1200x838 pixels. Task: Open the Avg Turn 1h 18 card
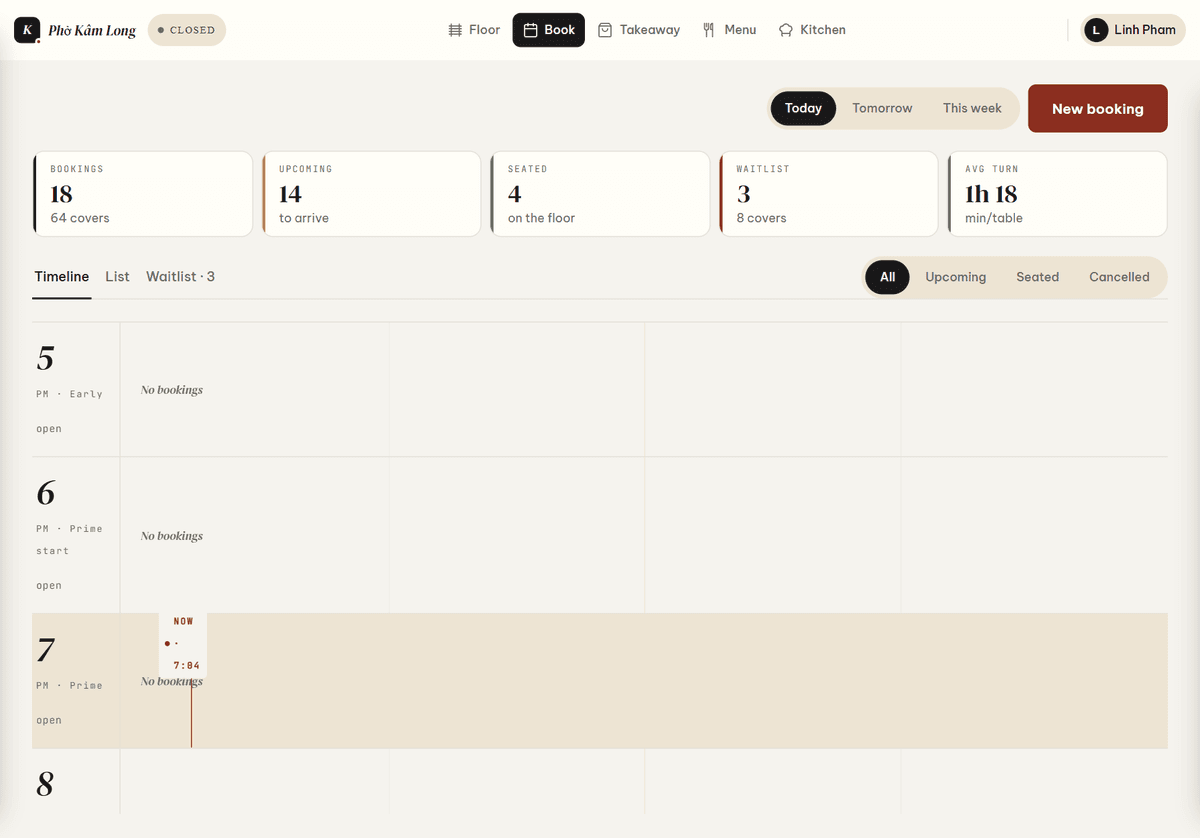tap(1058, 194)
